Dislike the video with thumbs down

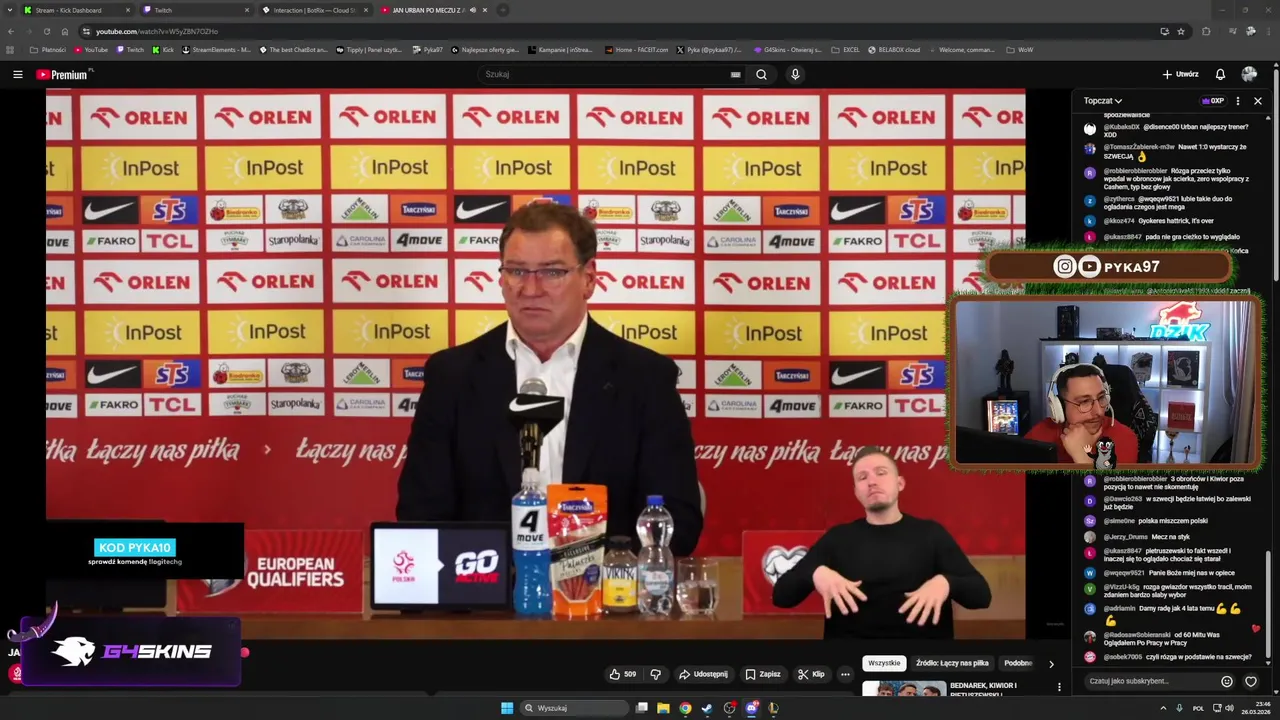pos(656,674)
